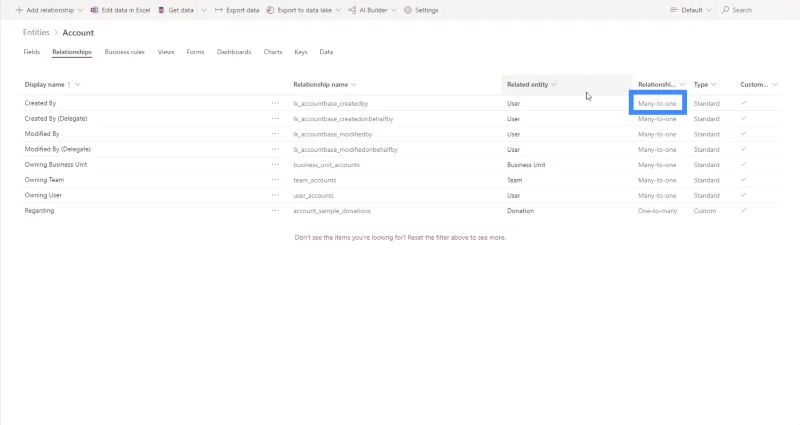Click the Export data button label
Screen dimensions: 800x425
coord(243,10)
